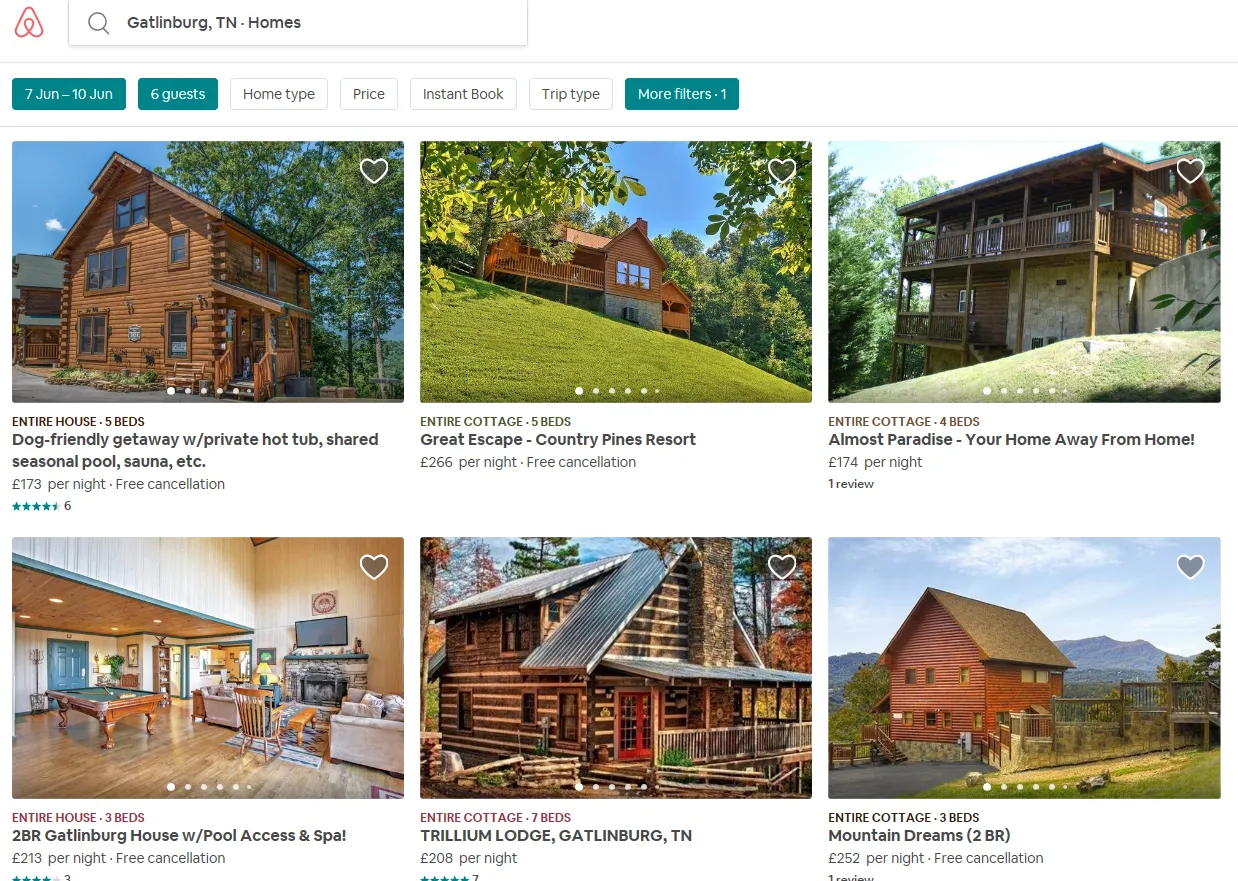Click the Airbnb logo icon
Image resolution: width=1238 pixels, height=881 pixels.
pyautogui.click(x=29, y=22)
